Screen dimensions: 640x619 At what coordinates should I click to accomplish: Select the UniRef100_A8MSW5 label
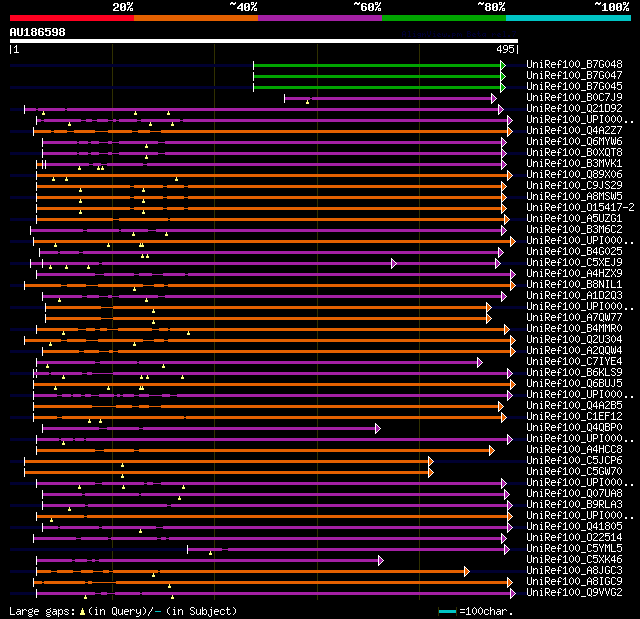click(x=574, y=197)
